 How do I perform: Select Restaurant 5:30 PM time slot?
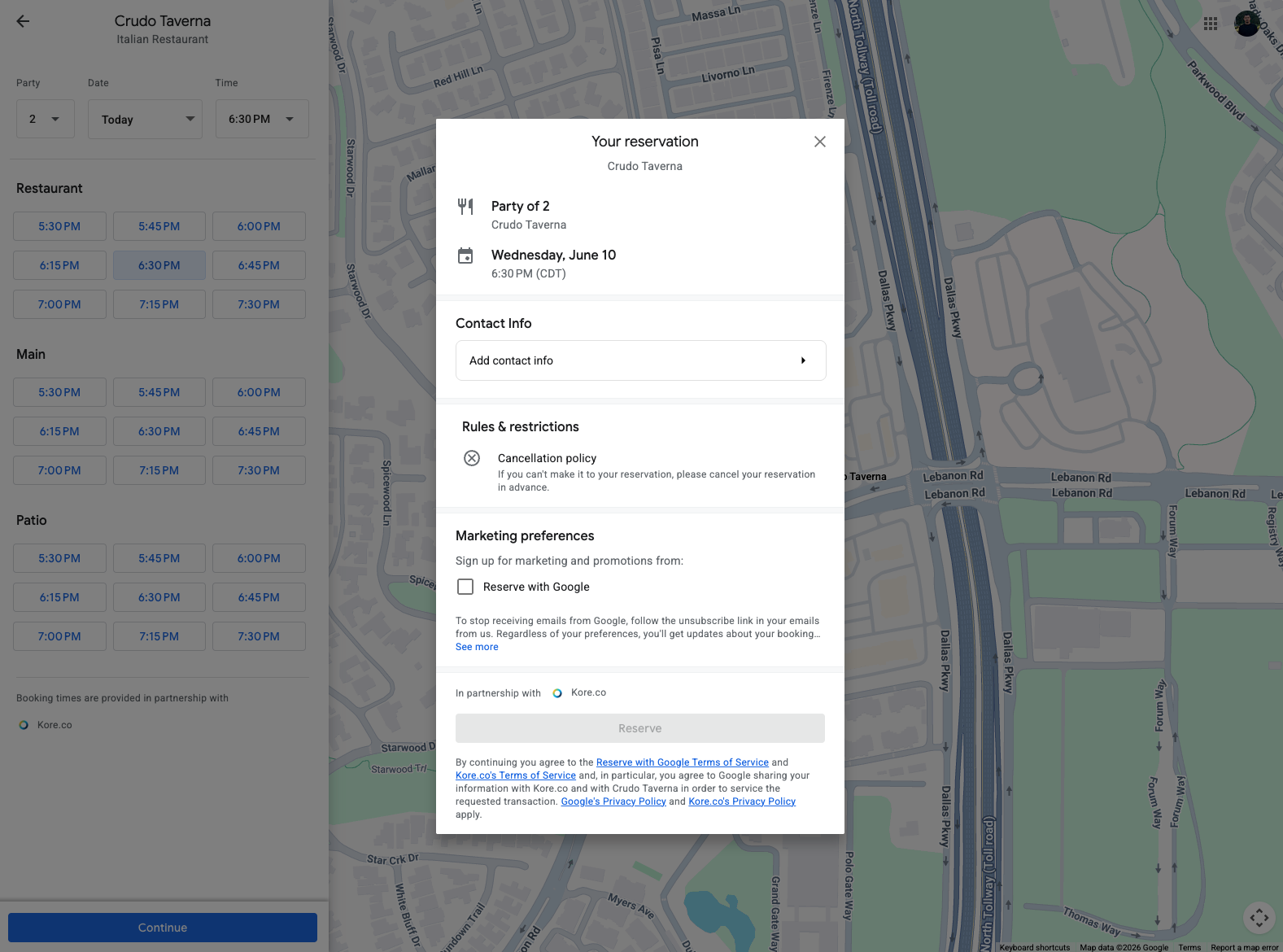coord(59,226)
